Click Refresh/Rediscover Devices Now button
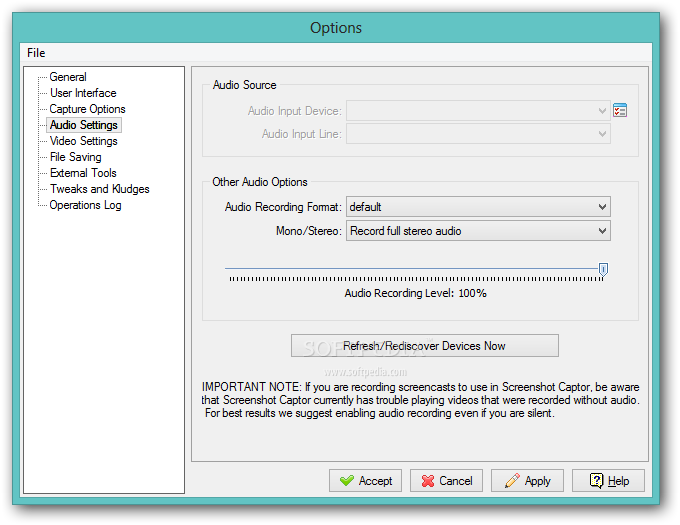The image size is (680, 525). click(425, 346)
